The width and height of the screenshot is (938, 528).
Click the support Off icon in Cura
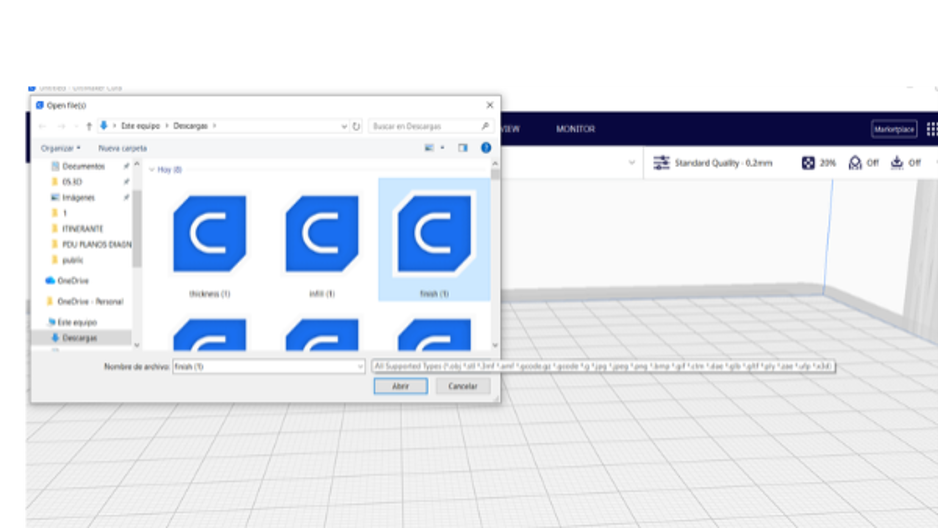click(855, 163)
